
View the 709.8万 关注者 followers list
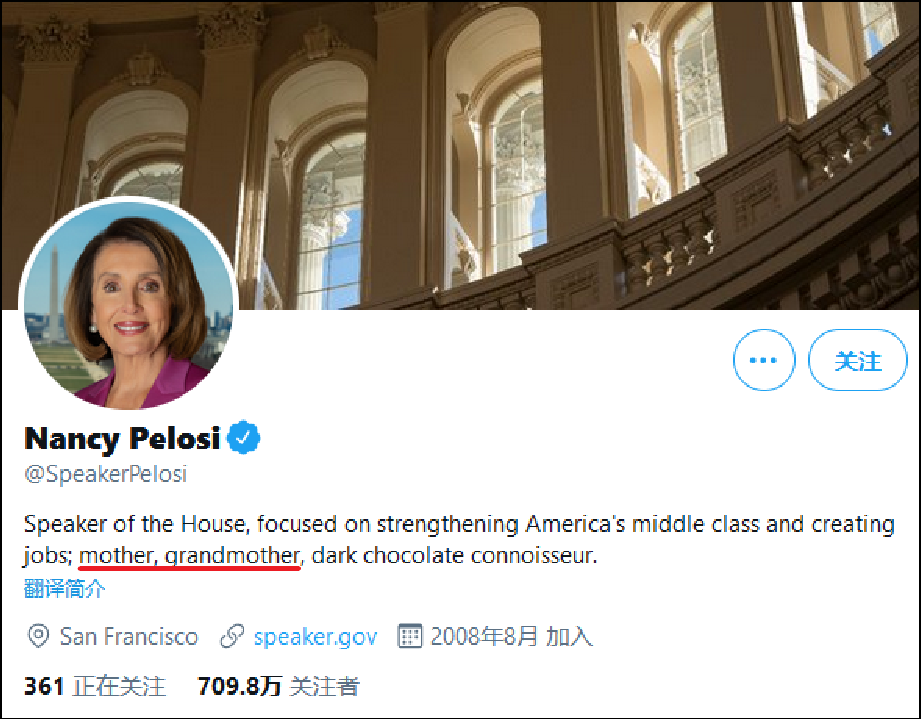(278, 686)
